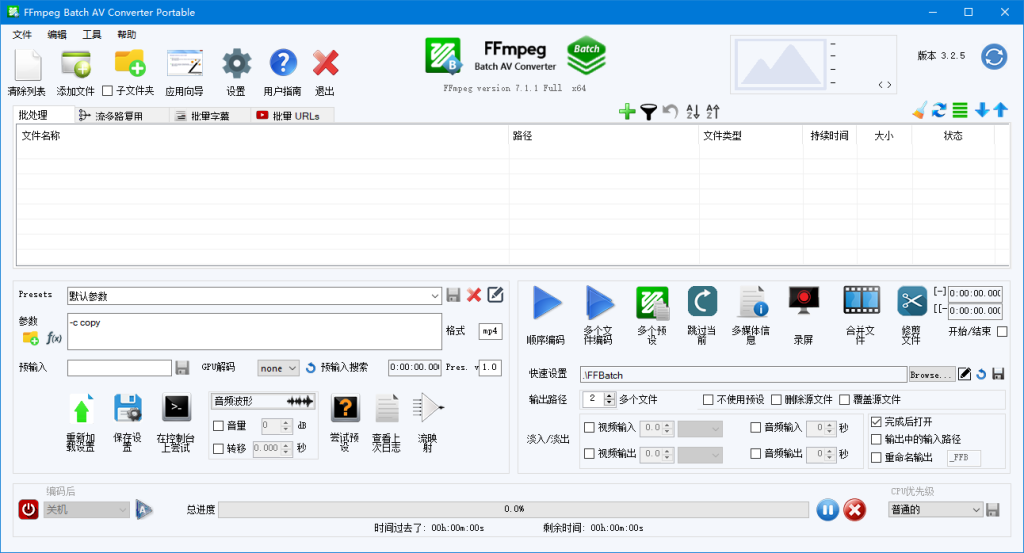Click the Browse... button
Viewport: 1024px width, 553px height.
click(x=931, y=375)
